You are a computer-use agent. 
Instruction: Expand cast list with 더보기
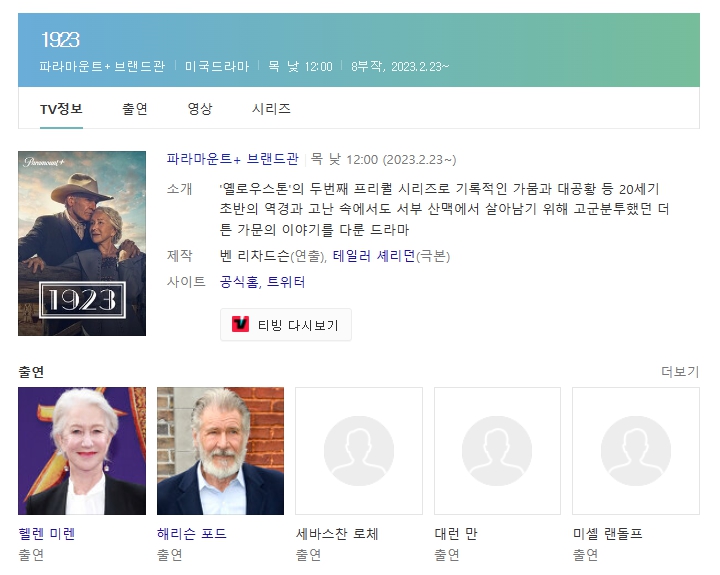click(x=680, y=372)
